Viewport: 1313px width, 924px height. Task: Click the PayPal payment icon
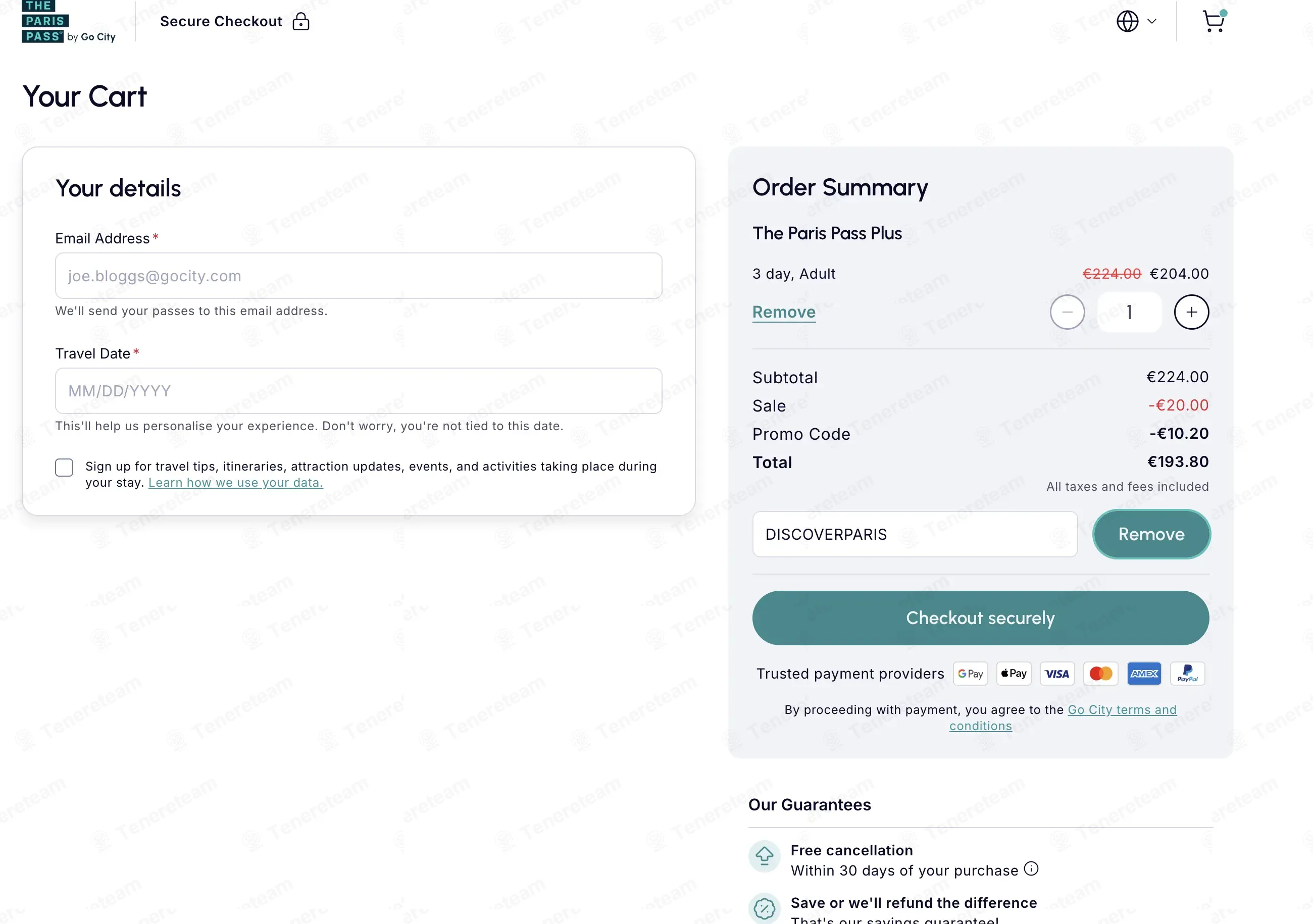(1187, 674)
